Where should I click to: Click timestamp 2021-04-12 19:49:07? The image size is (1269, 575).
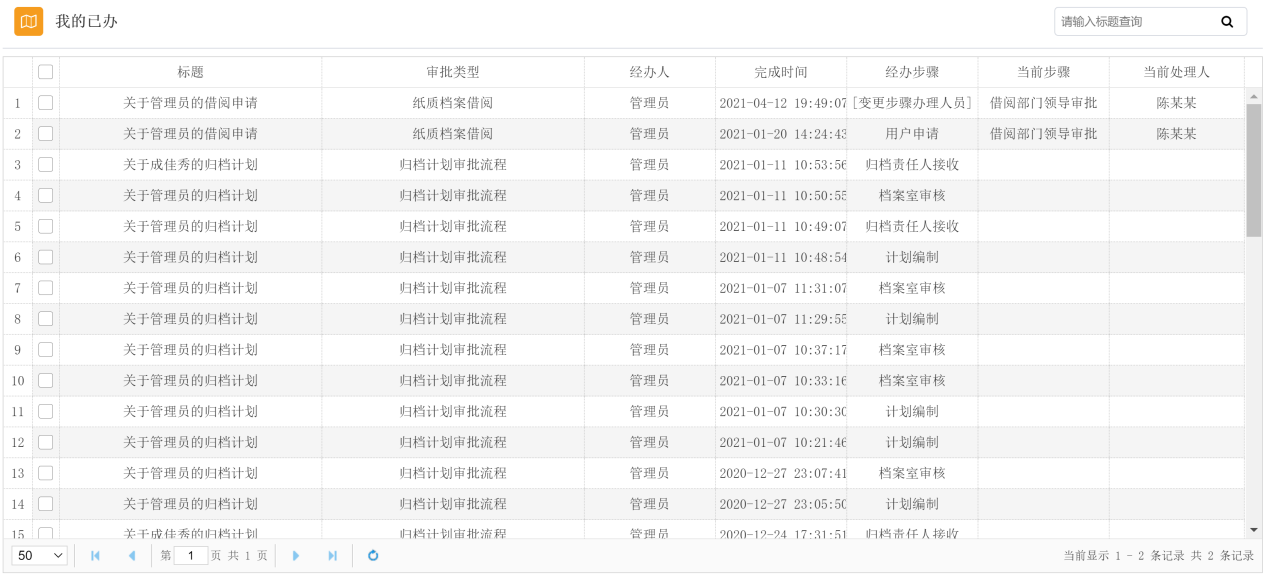(x=783, y=103)
